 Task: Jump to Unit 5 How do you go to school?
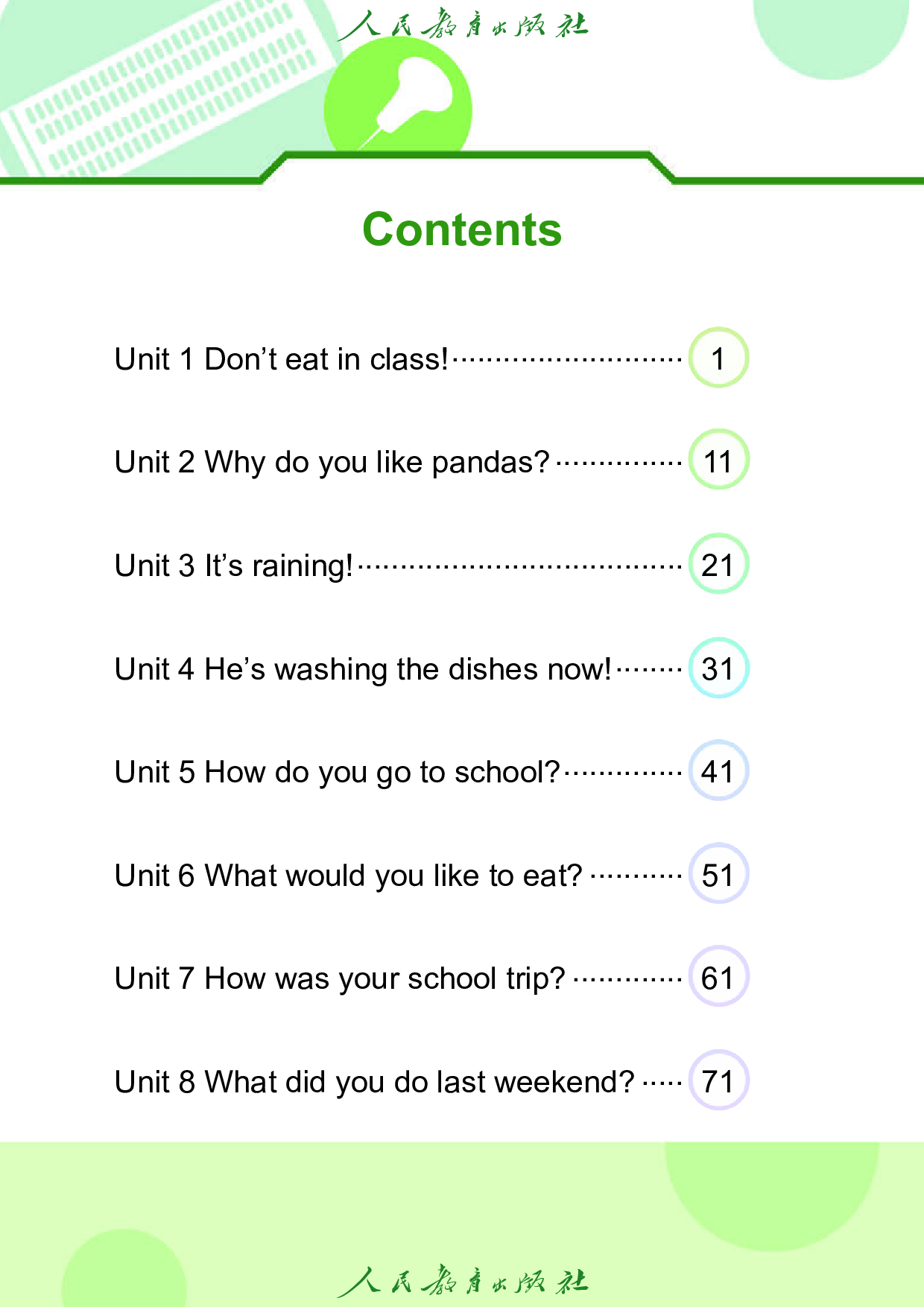pyautogui.click(x=337, y=772)
